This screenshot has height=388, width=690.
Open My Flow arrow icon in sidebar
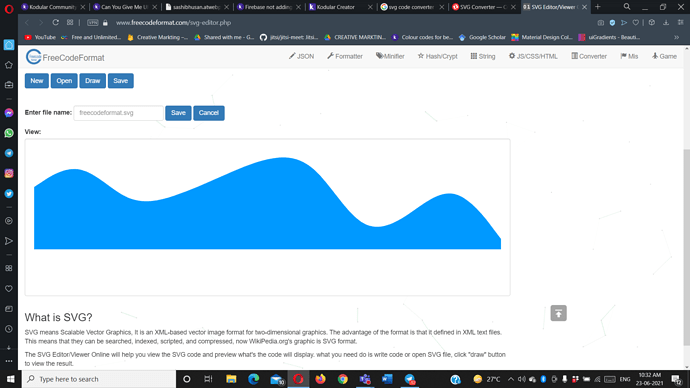click(9, 241)
